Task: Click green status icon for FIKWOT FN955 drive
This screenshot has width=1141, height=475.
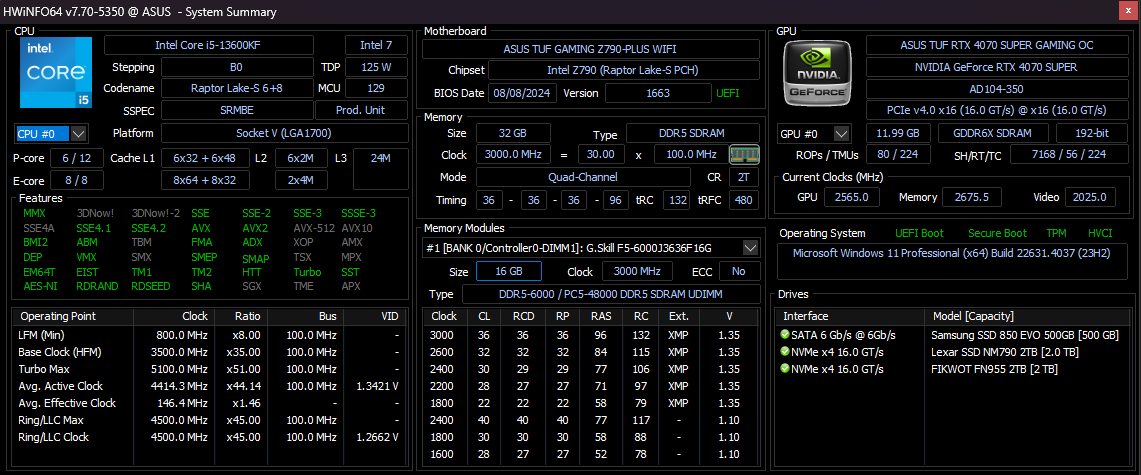Action: click(x=784, y=369)
